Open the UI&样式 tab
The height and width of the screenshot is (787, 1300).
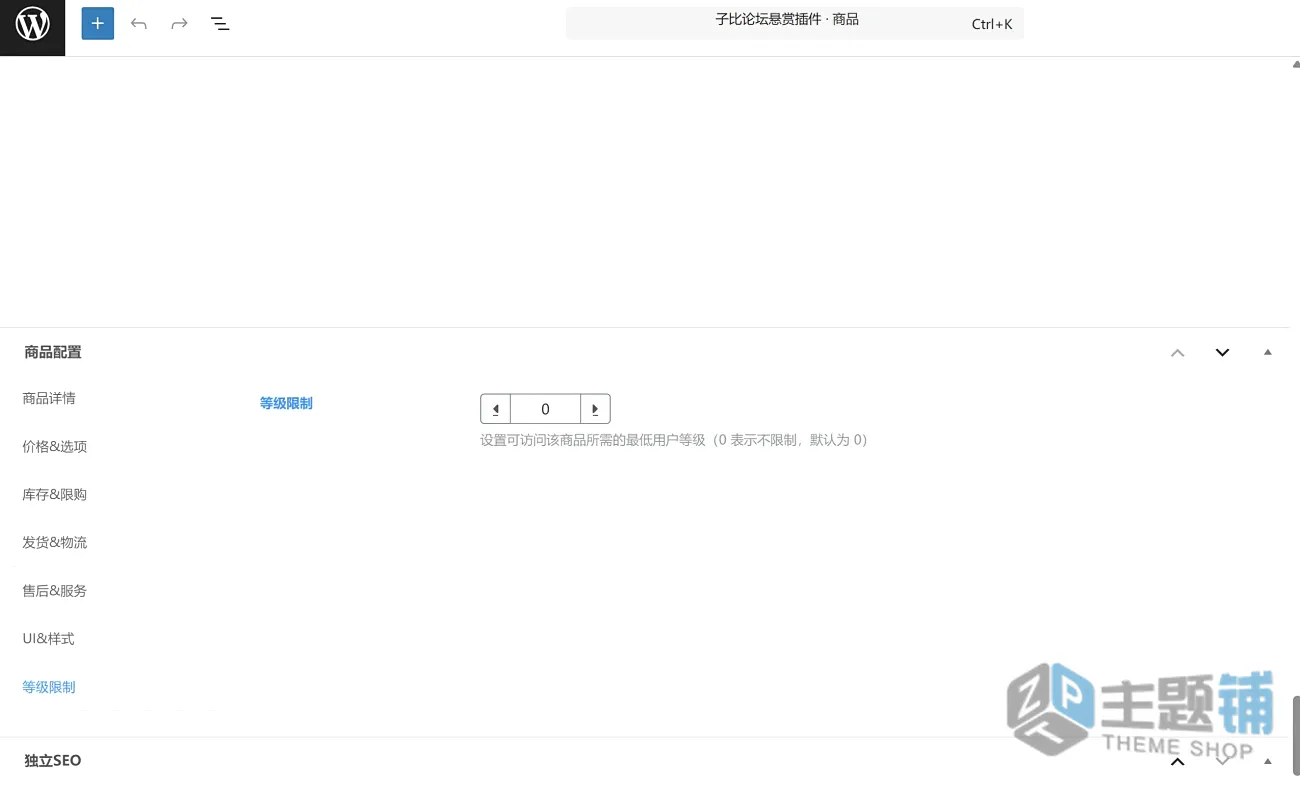(49, 638)
